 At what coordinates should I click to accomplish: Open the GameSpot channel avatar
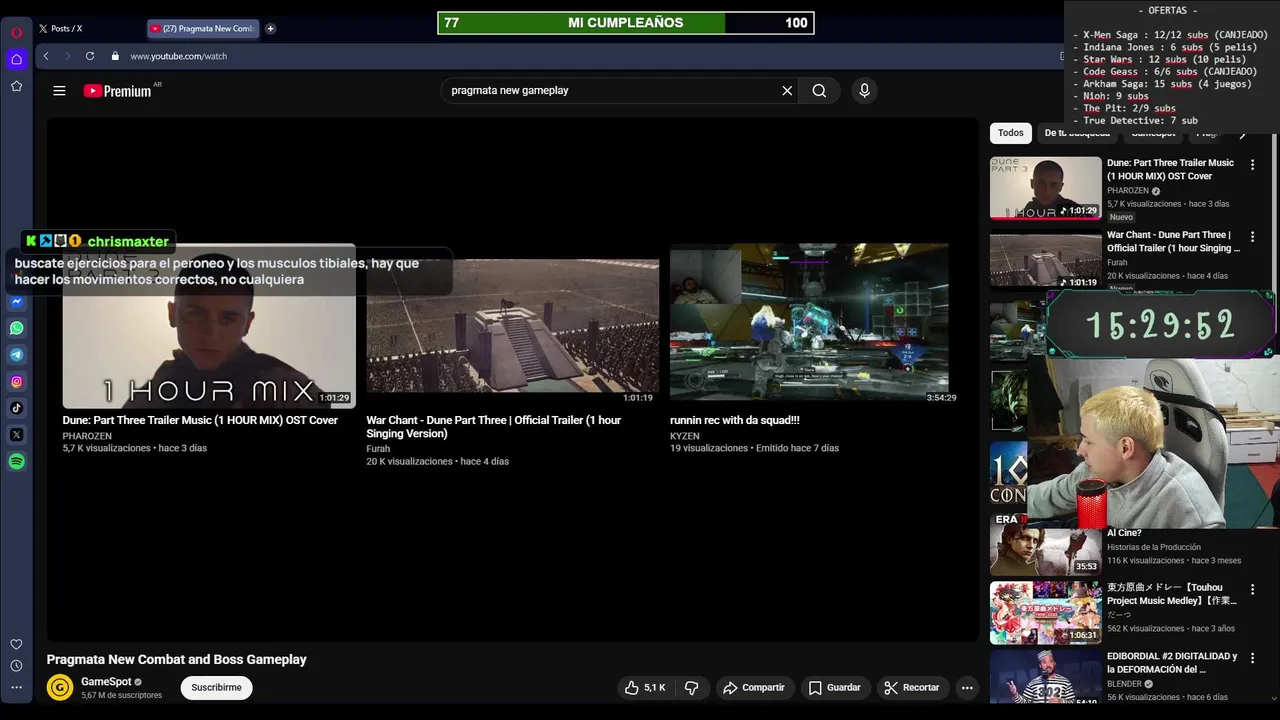60,688
